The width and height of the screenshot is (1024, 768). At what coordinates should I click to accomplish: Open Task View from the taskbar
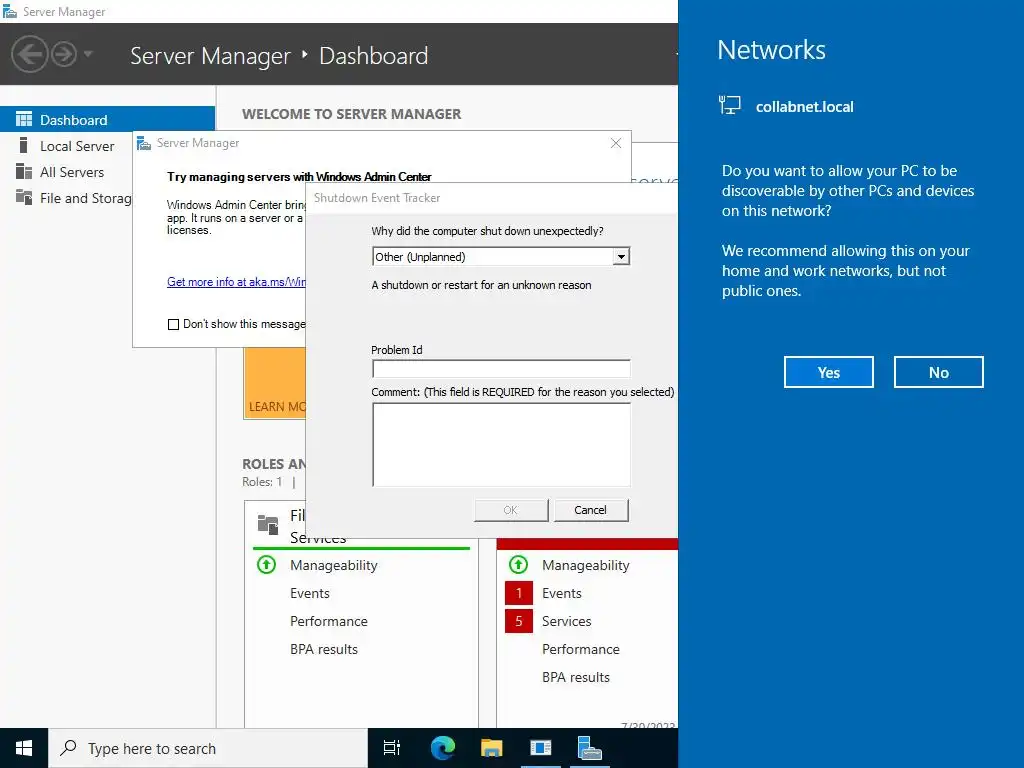tap(392, 748)
